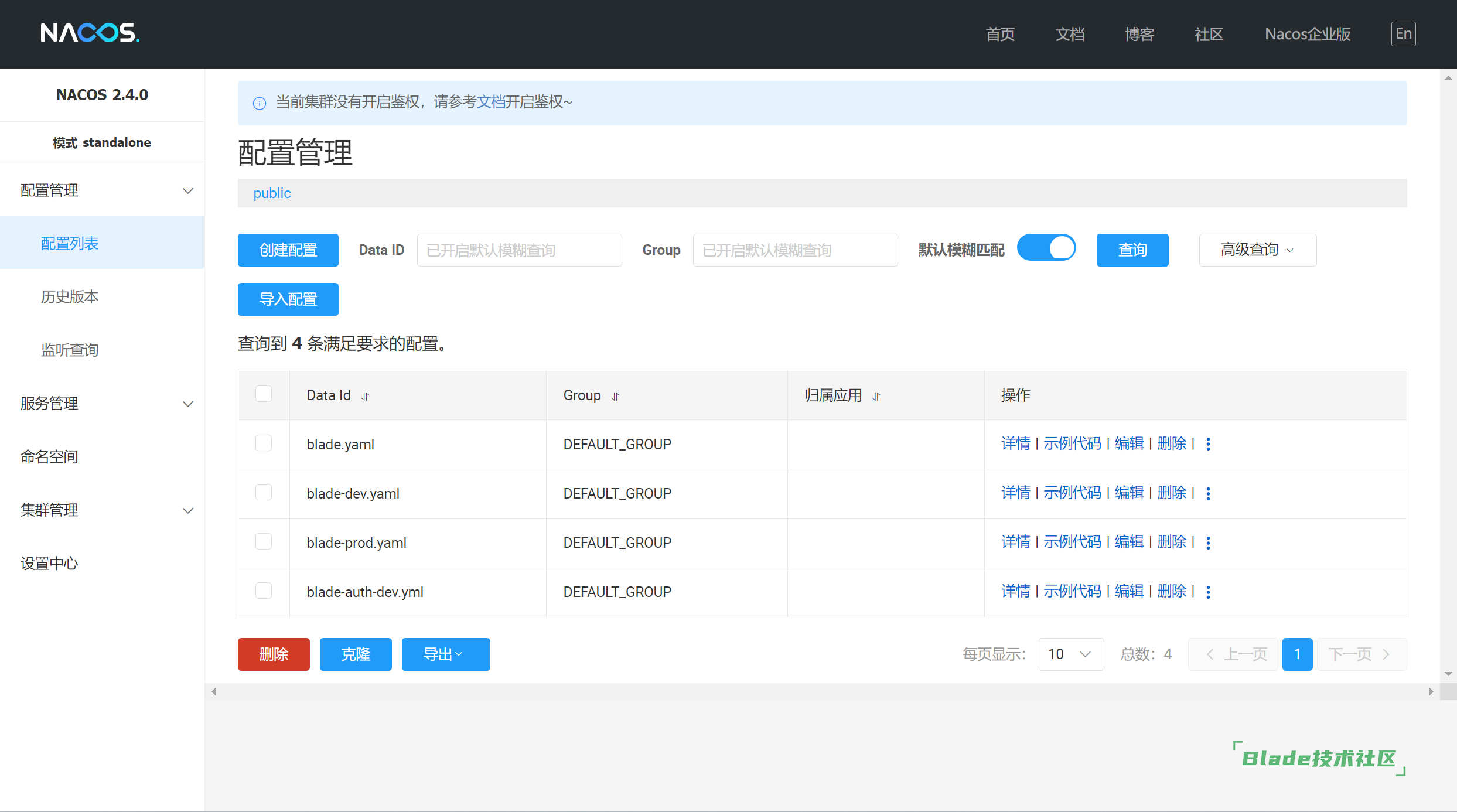This screenshot has height=812, width=1457.
Task: Open 博客 in top navigation
Action: point(1139,34)
